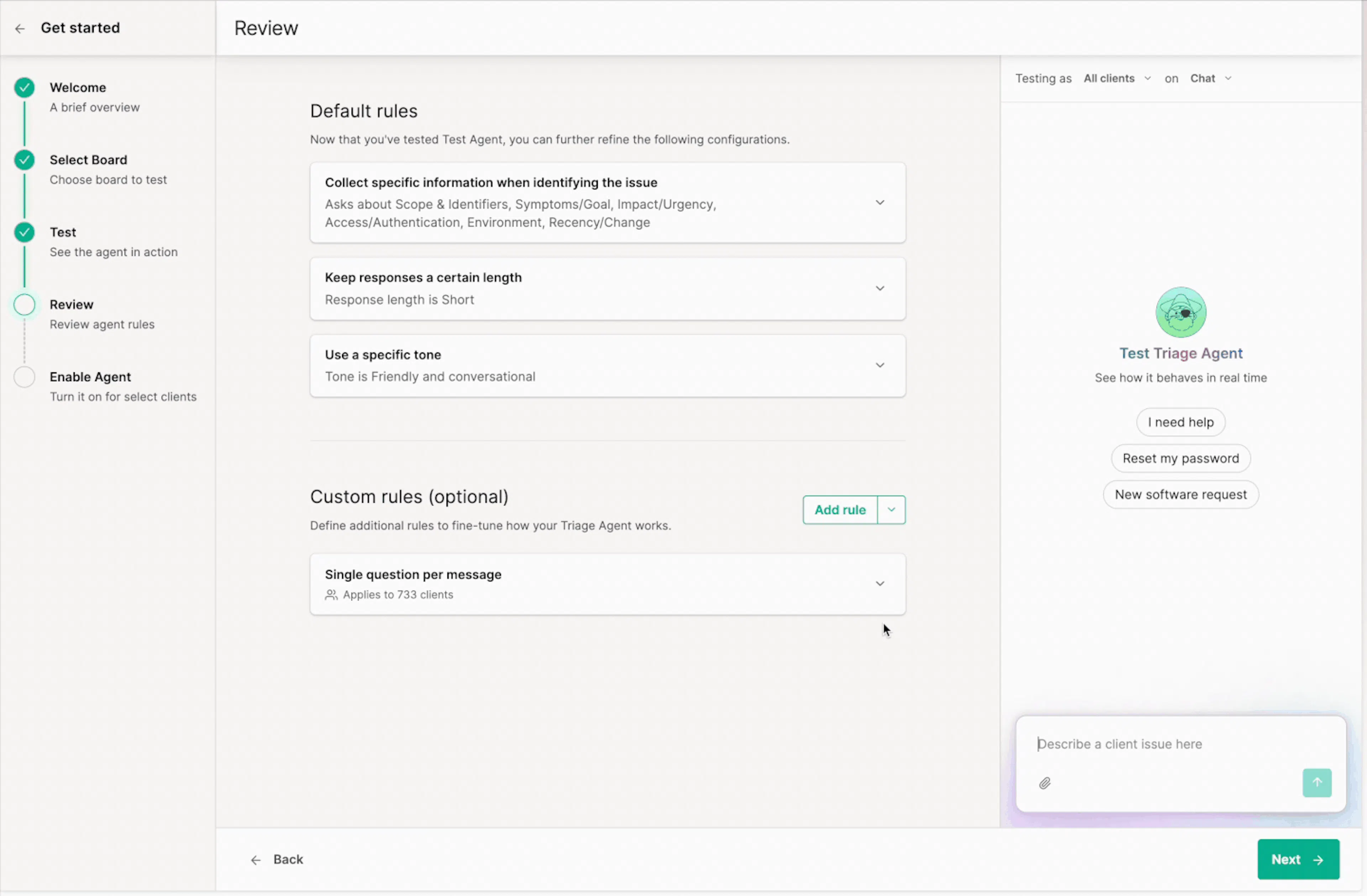Click the See how it behaves in real time text
Viewport: 1367px width, 896px height.
click(1180, 377)
